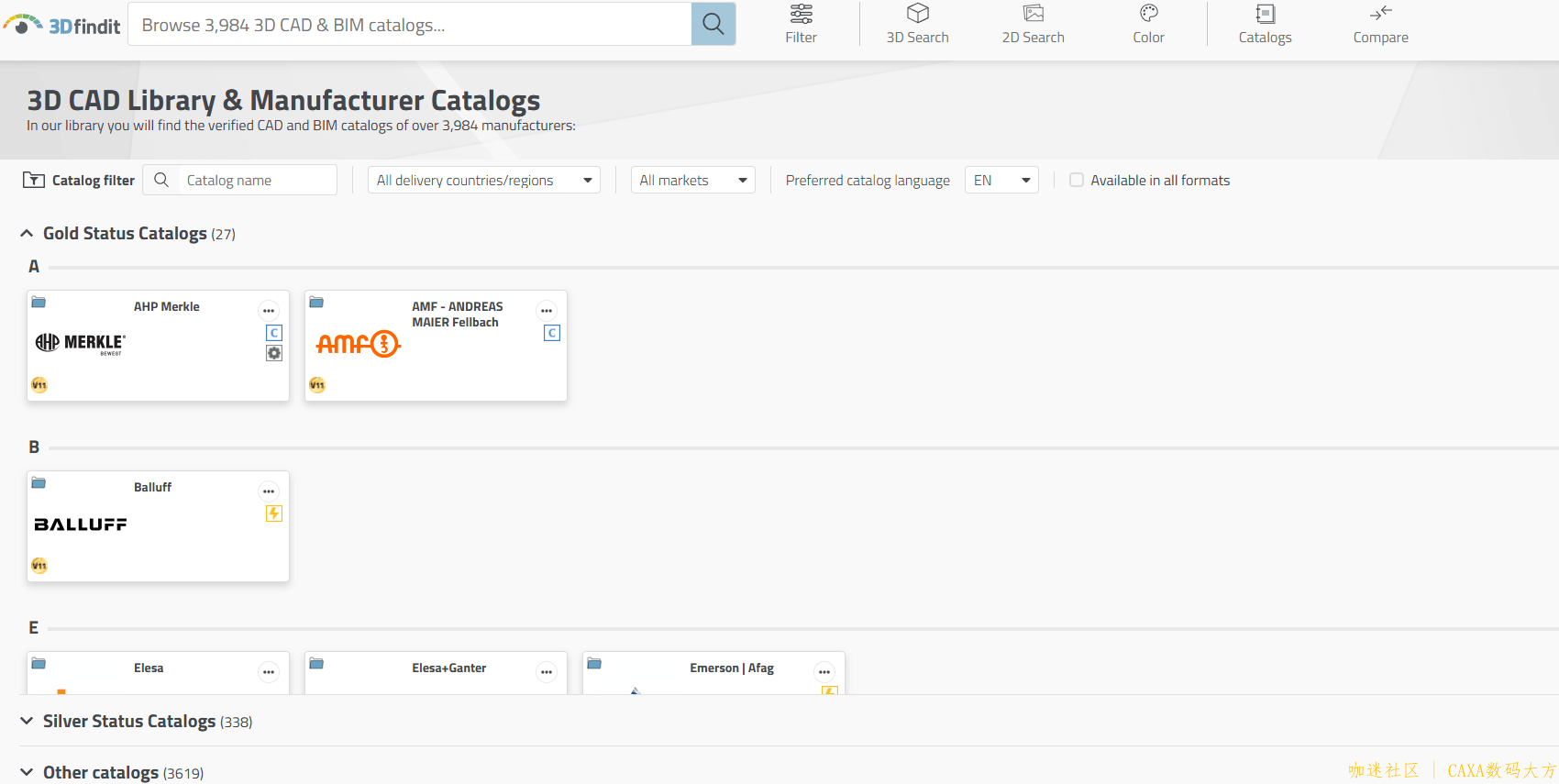Open AHP Merkle card options menu
The width and height of the screenshot is (1559, 784).
click(x=269, y=310)
